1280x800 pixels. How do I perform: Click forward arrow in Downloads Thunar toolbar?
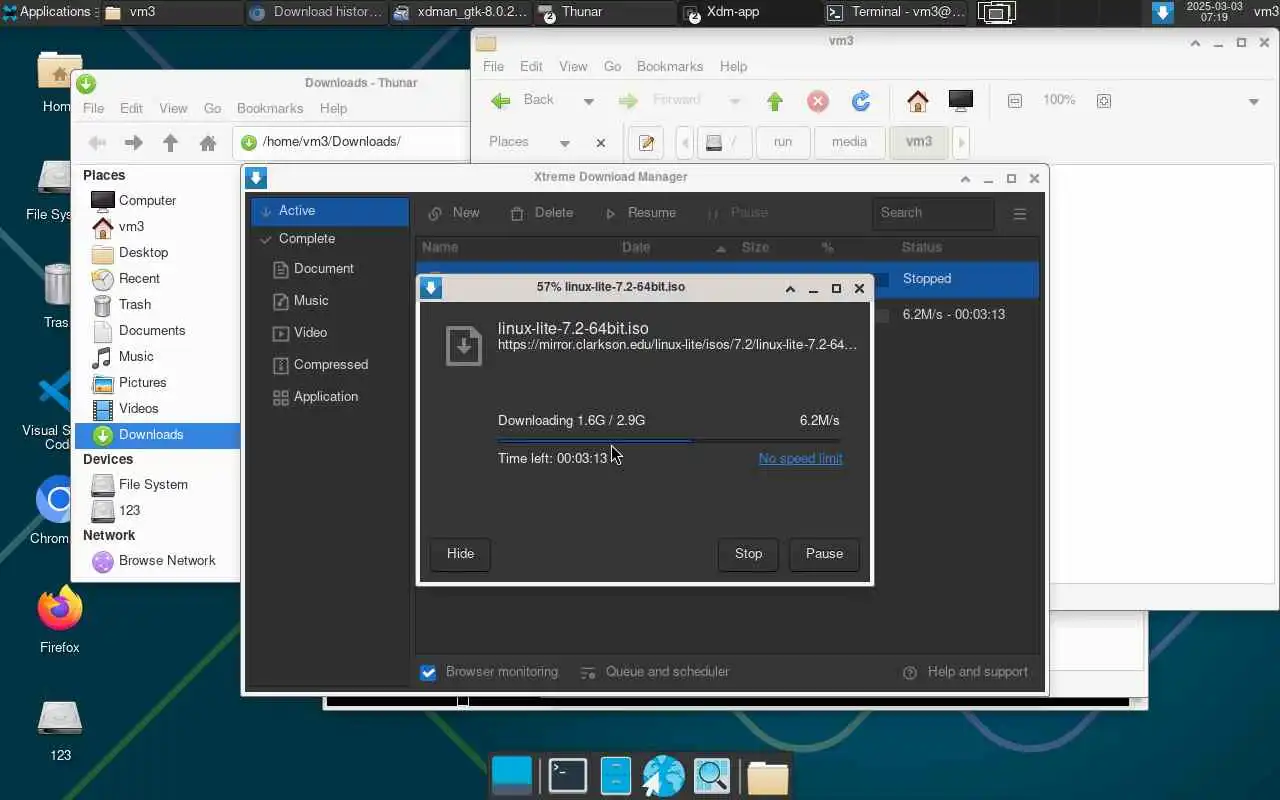tap(133, 143)
